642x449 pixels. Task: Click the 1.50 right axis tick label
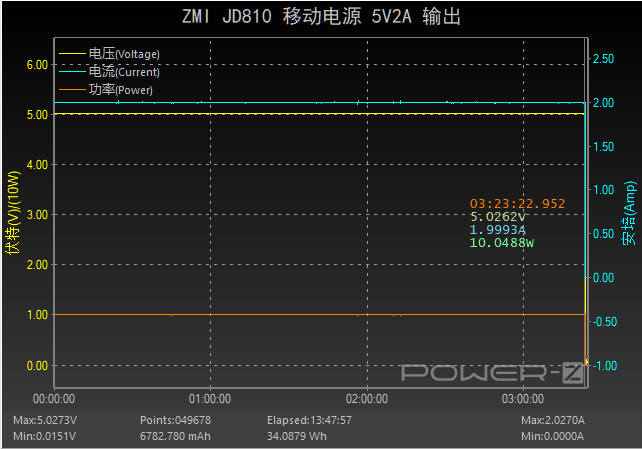point(604,147)
